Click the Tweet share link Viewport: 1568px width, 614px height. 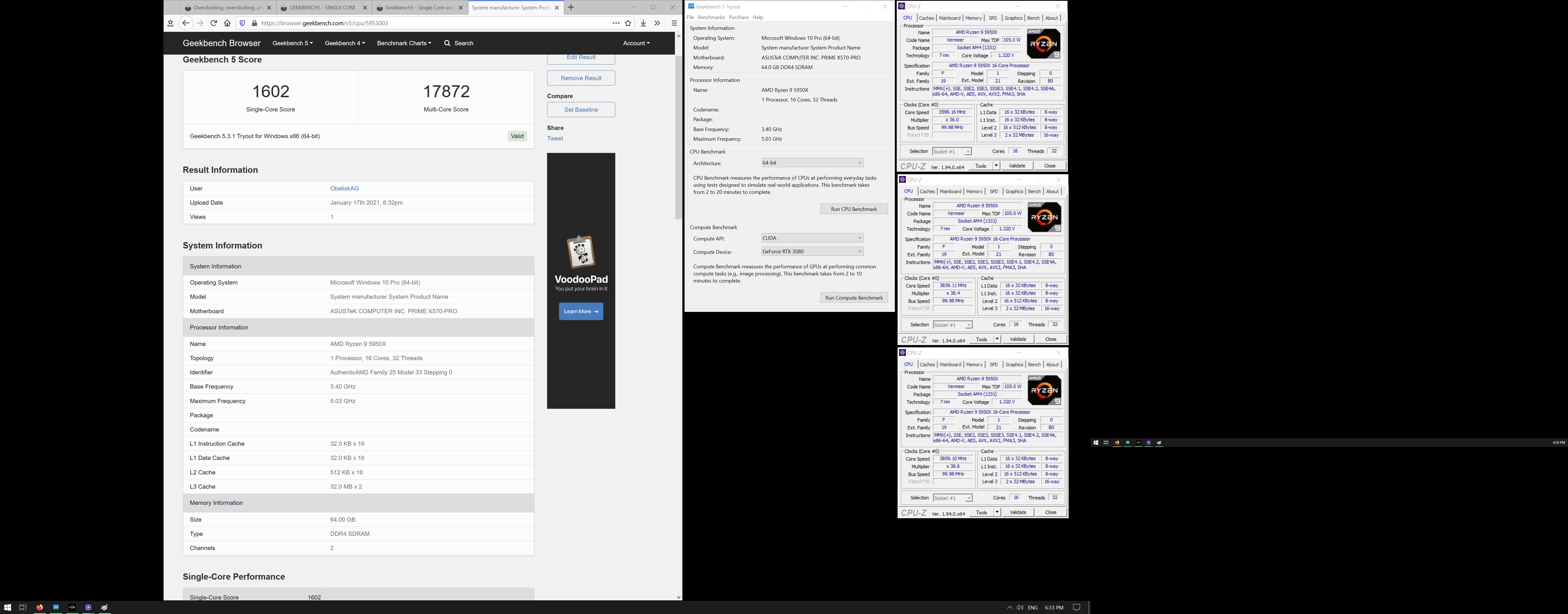555,138
